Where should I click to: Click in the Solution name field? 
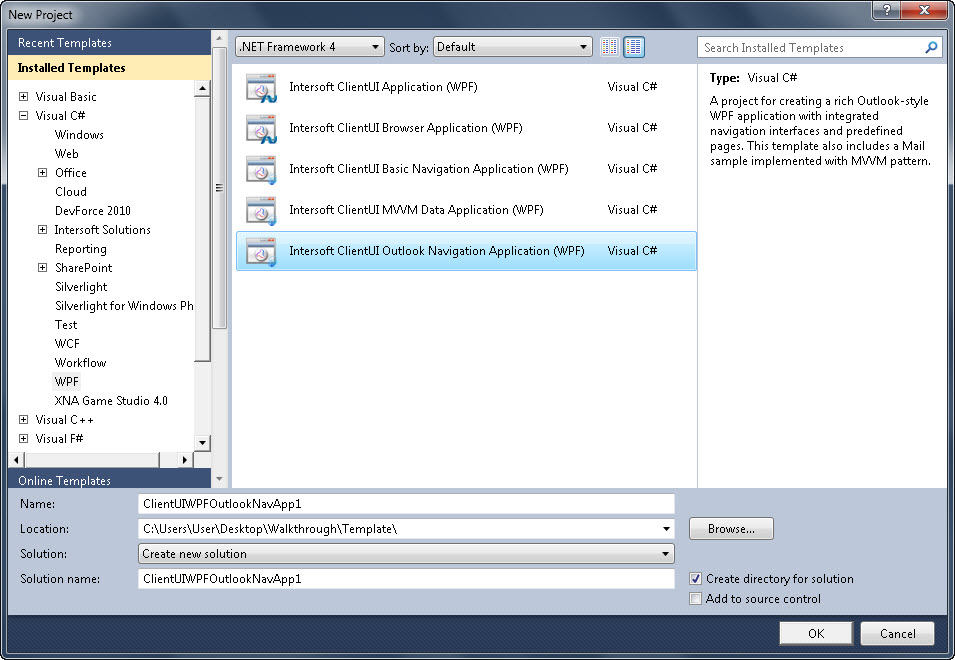(406, 578)
